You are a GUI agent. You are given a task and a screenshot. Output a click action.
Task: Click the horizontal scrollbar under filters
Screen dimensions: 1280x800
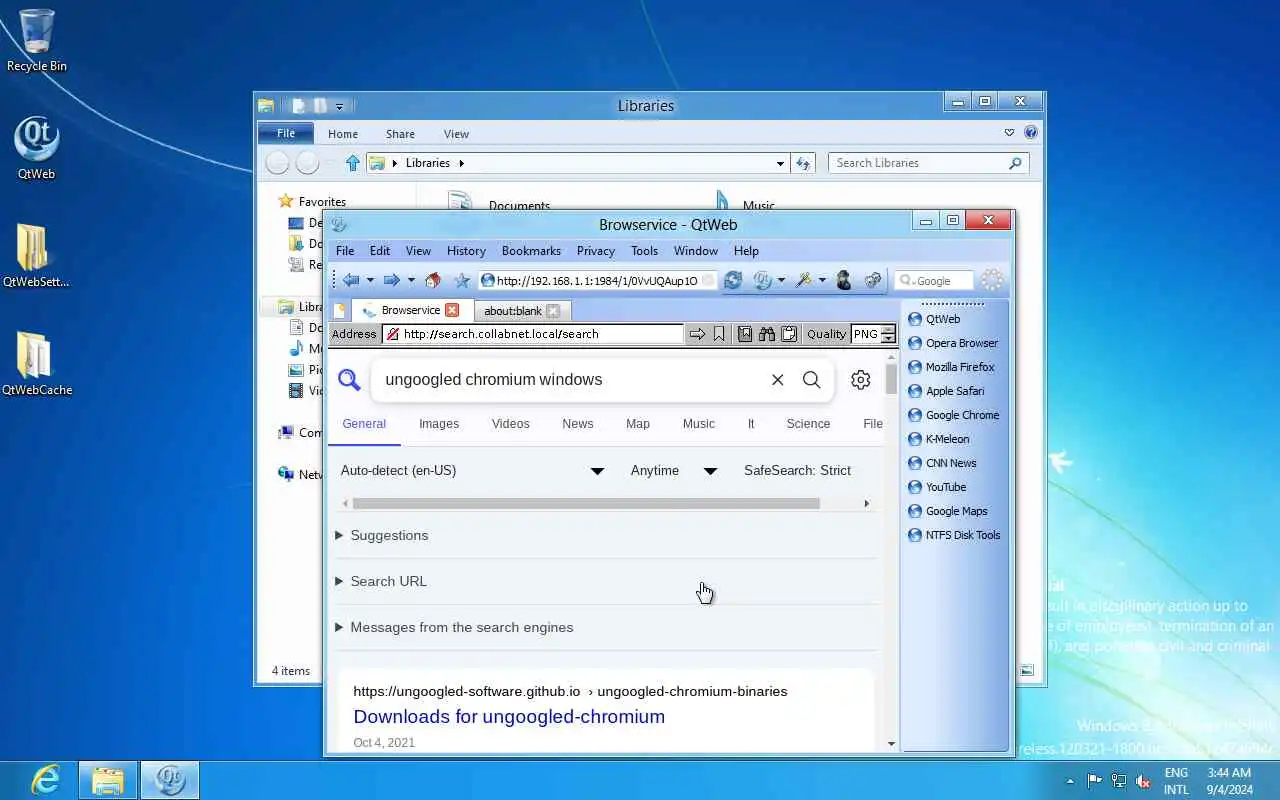586,504
